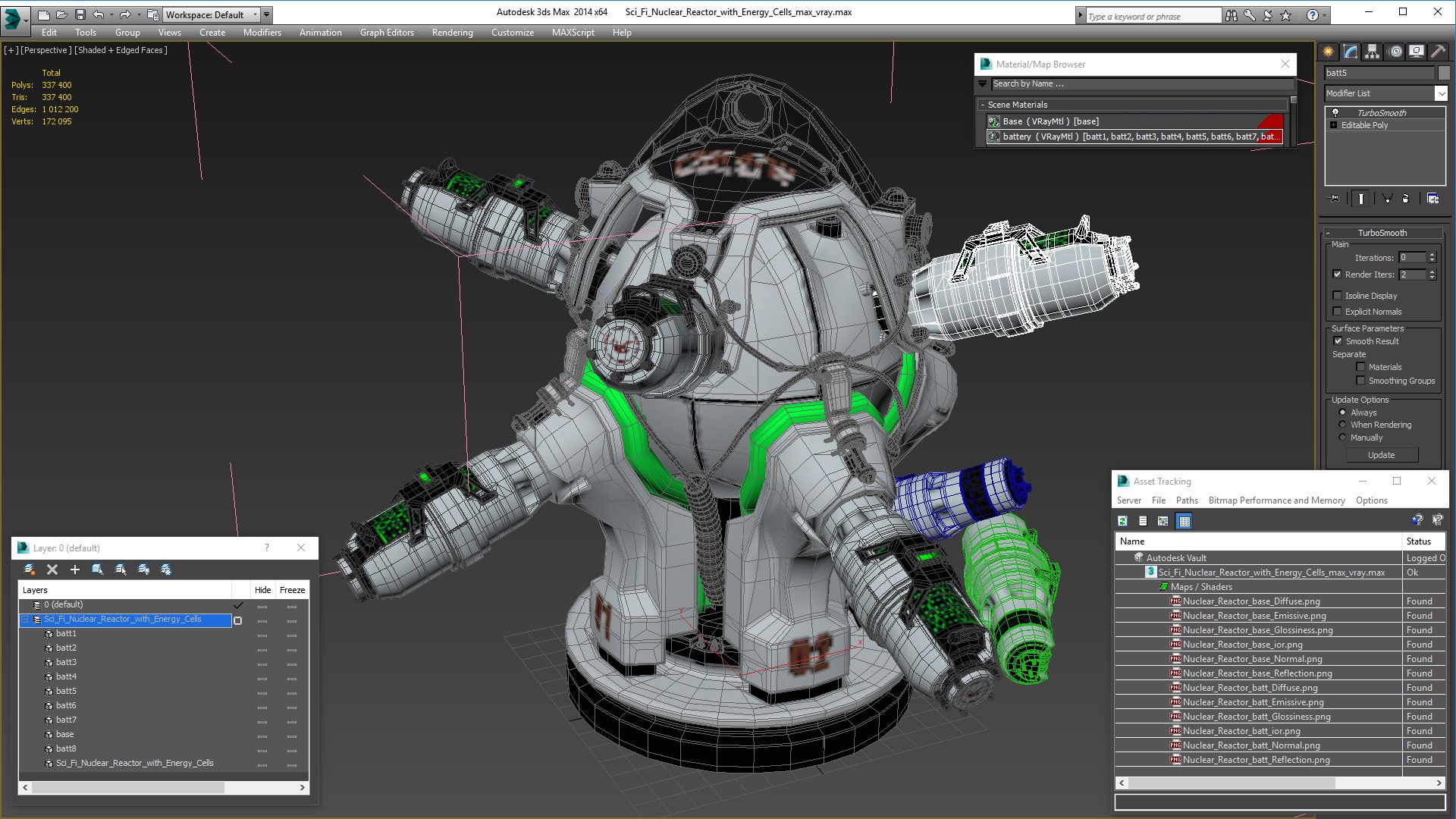The width and height of the screenshot is (1456, 819).
Task: Click the Status column header in Asset Tracking
Action: coord(1423,541)
